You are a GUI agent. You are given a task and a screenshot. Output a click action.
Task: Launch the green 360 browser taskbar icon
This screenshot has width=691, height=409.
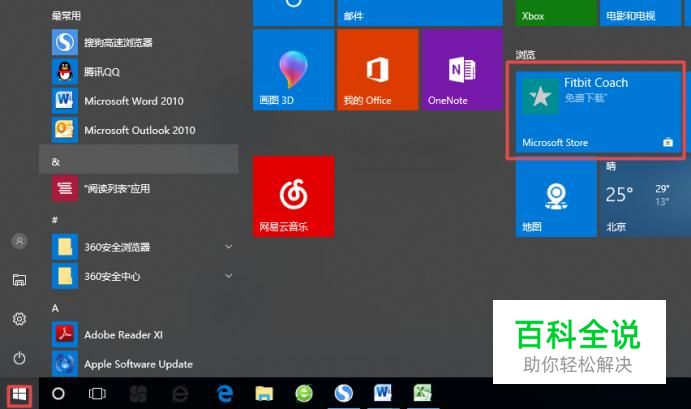[304, 394]
